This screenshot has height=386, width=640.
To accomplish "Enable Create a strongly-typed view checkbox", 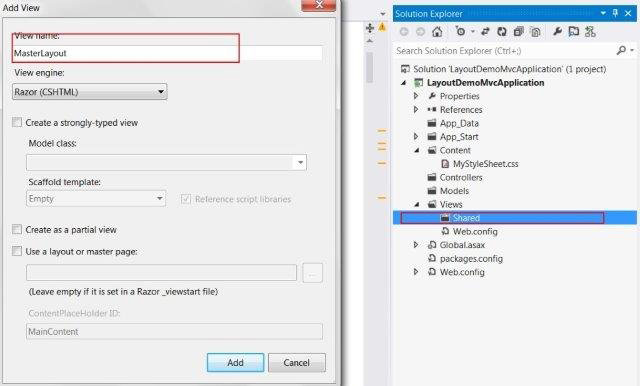I will (x=17, y=122).
